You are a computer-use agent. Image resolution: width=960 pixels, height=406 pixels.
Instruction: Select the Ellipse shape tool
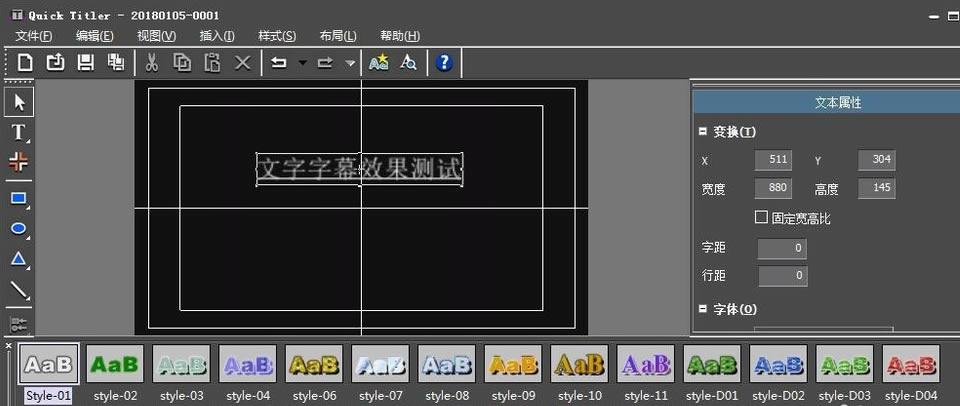[18, 228]
